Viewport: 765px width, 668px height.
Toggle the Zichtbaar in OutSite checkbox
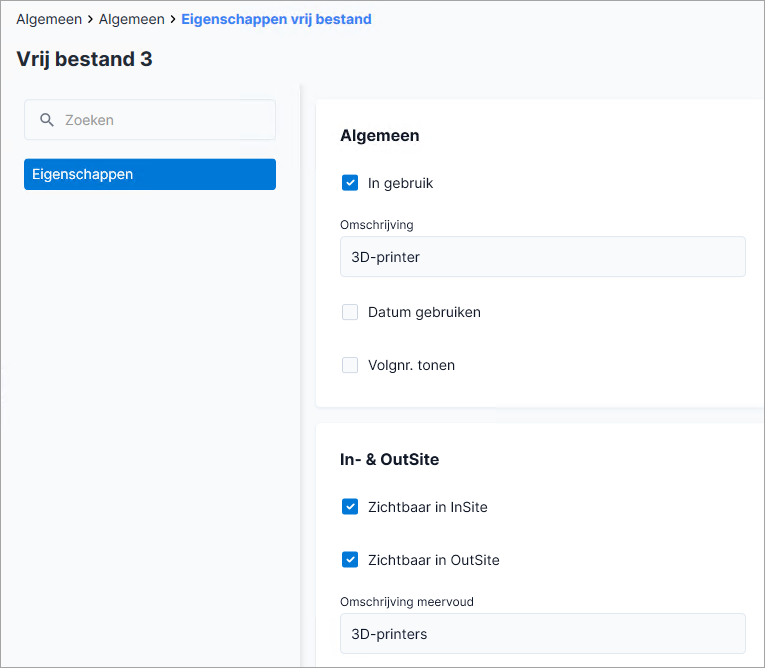pyautogui.click(x=350, y=560)
